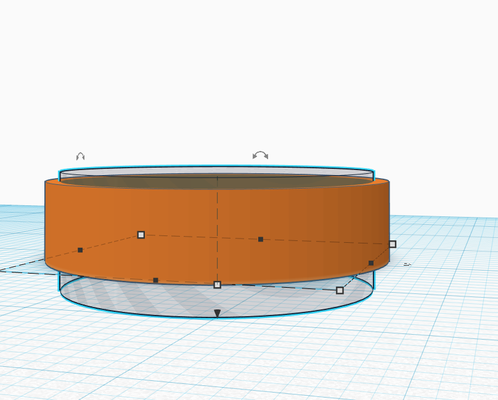Image resolution: width=498 pixels, height=400 pixels.
Task: Click the black midpoint handle near the ring's left edge
Action: click(80, 250)
